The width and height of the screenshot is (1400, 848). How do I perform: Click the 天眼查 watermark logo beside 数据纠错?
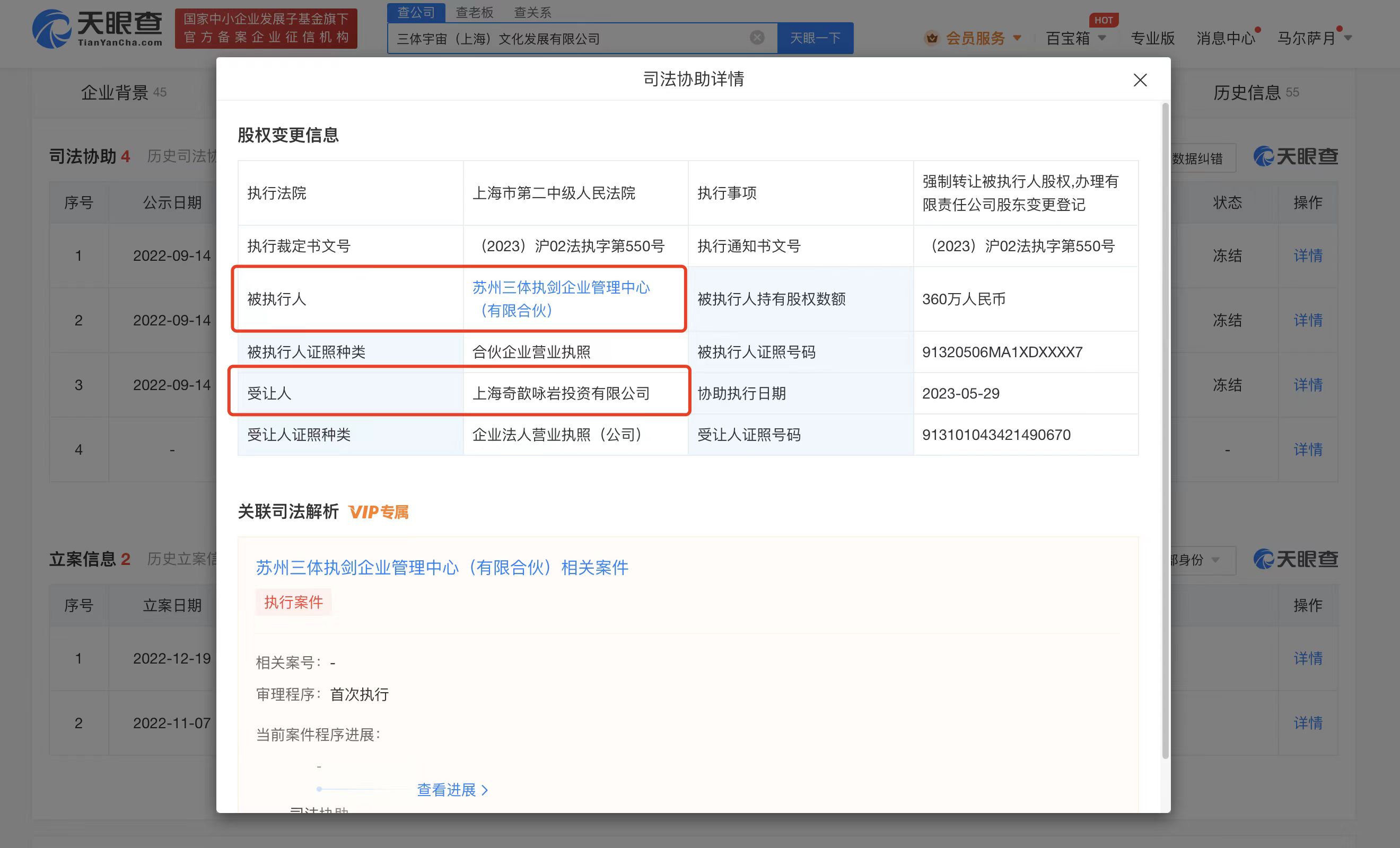1296,157
